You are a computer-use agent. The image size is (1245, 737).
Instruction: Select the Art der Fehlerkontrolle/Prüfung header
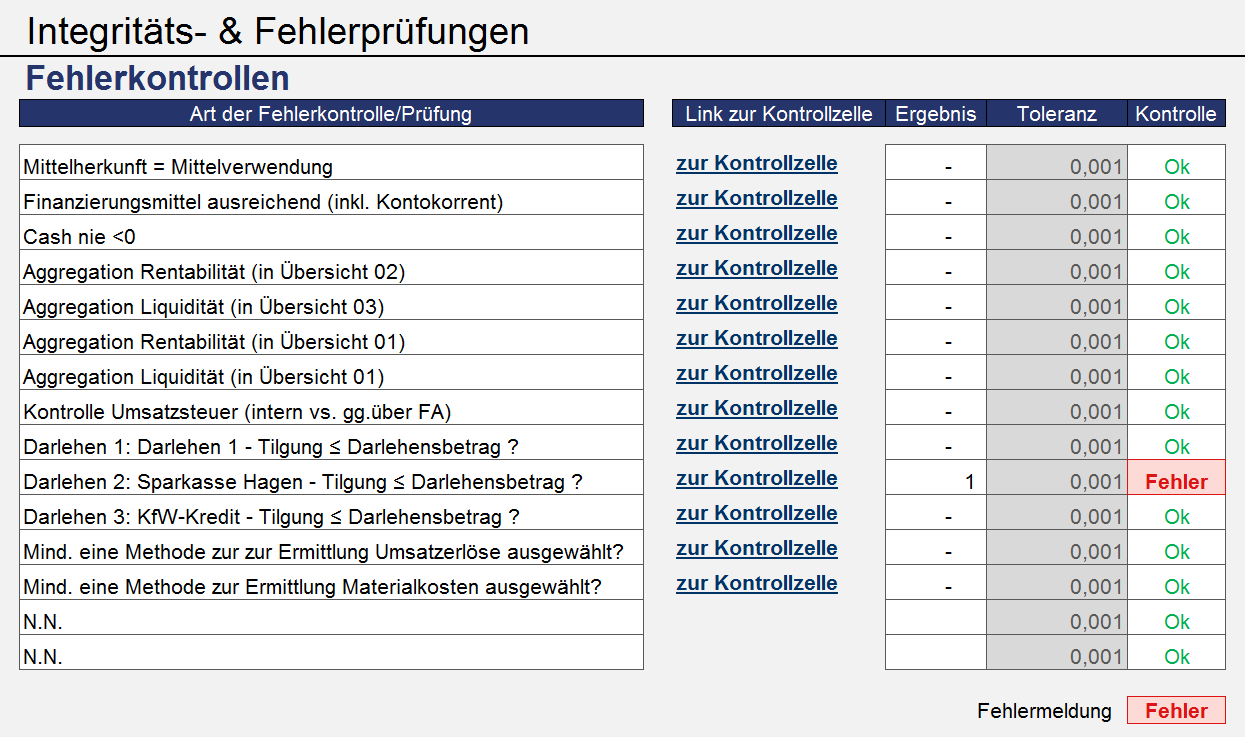click(331, 114)
